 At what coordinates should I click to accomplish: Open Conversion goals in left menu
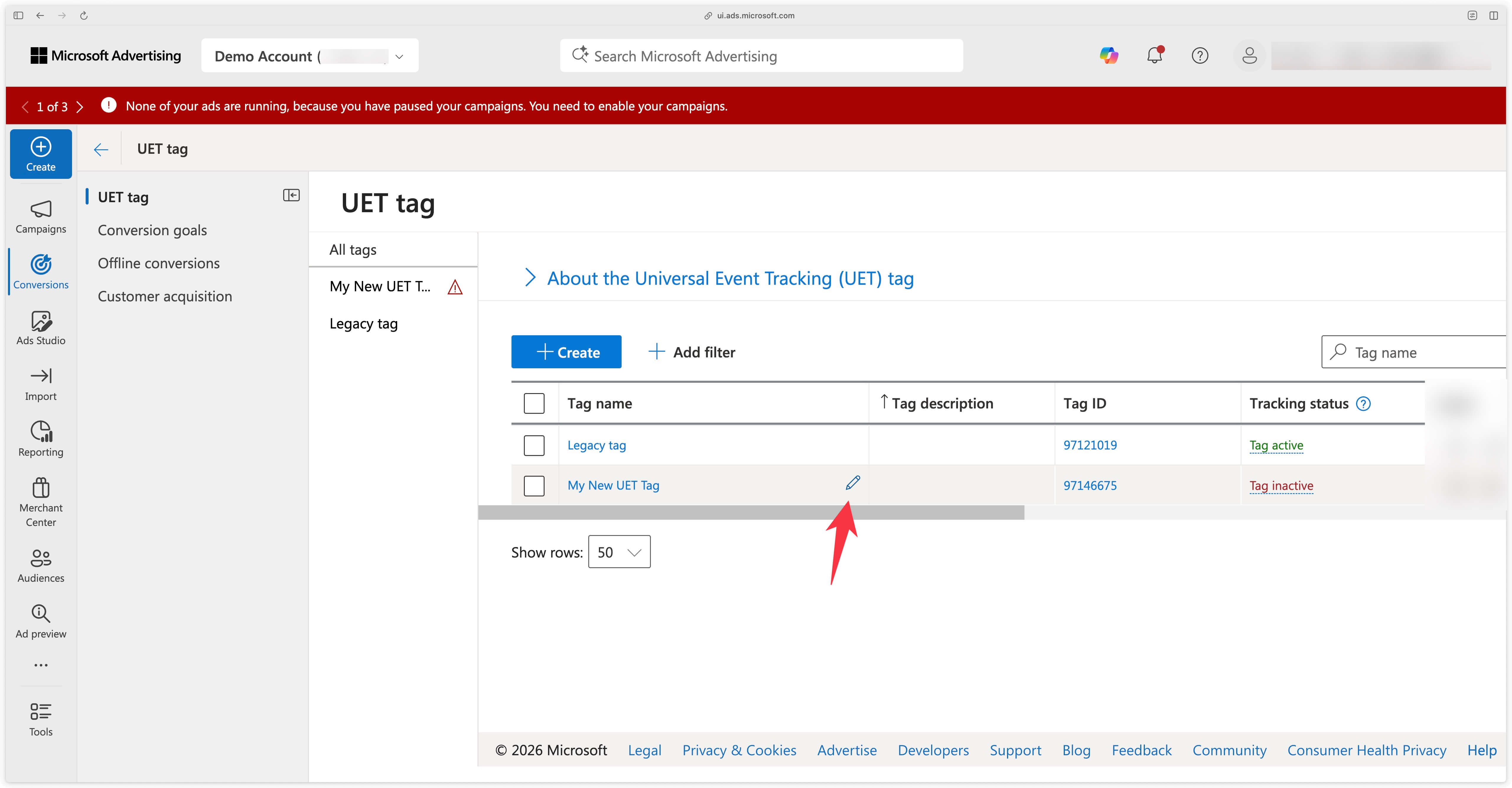[x=152, y=229]
